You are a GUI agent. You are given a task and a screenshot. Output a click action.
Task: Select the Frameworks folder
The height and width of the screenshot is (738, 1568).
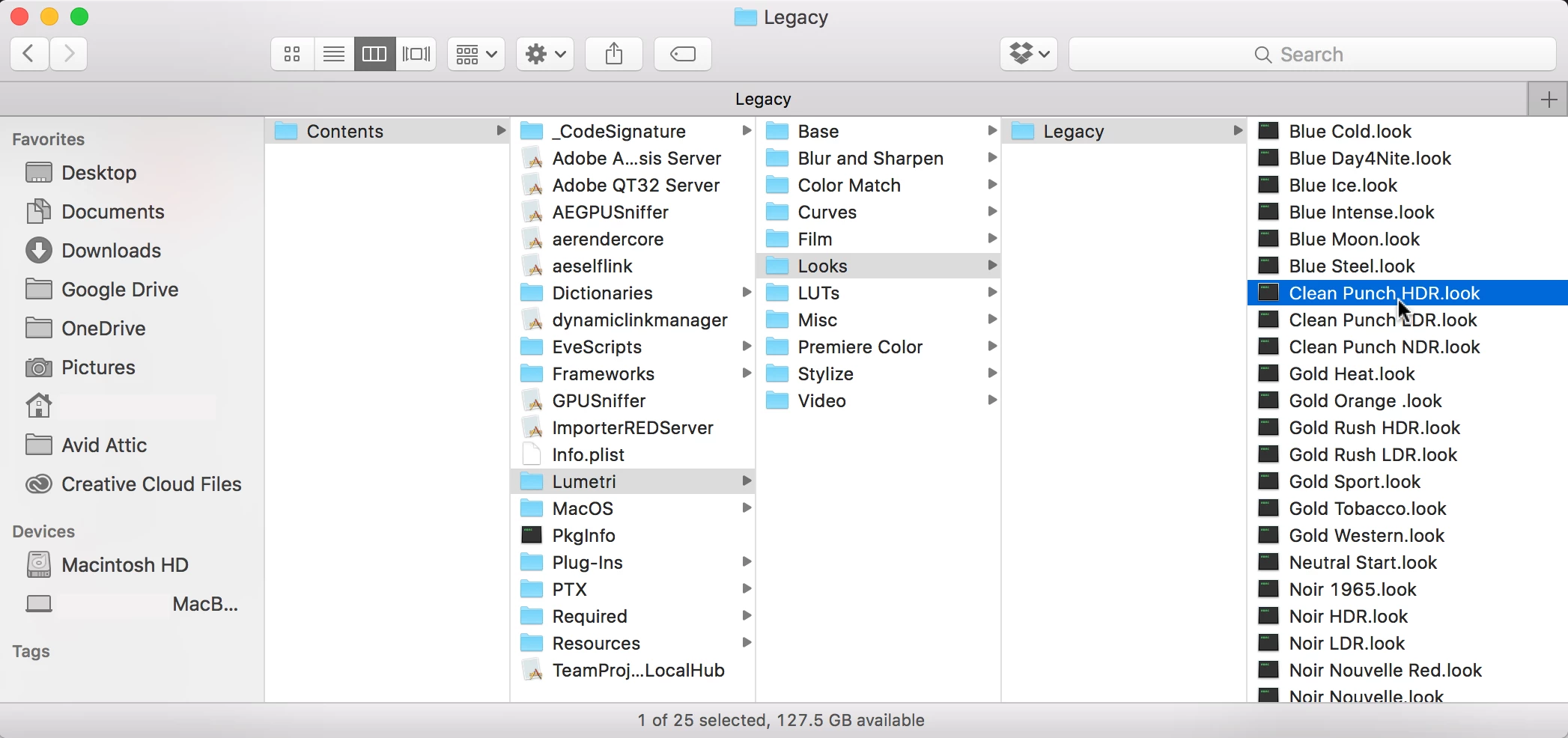click(x=633, y=373)
